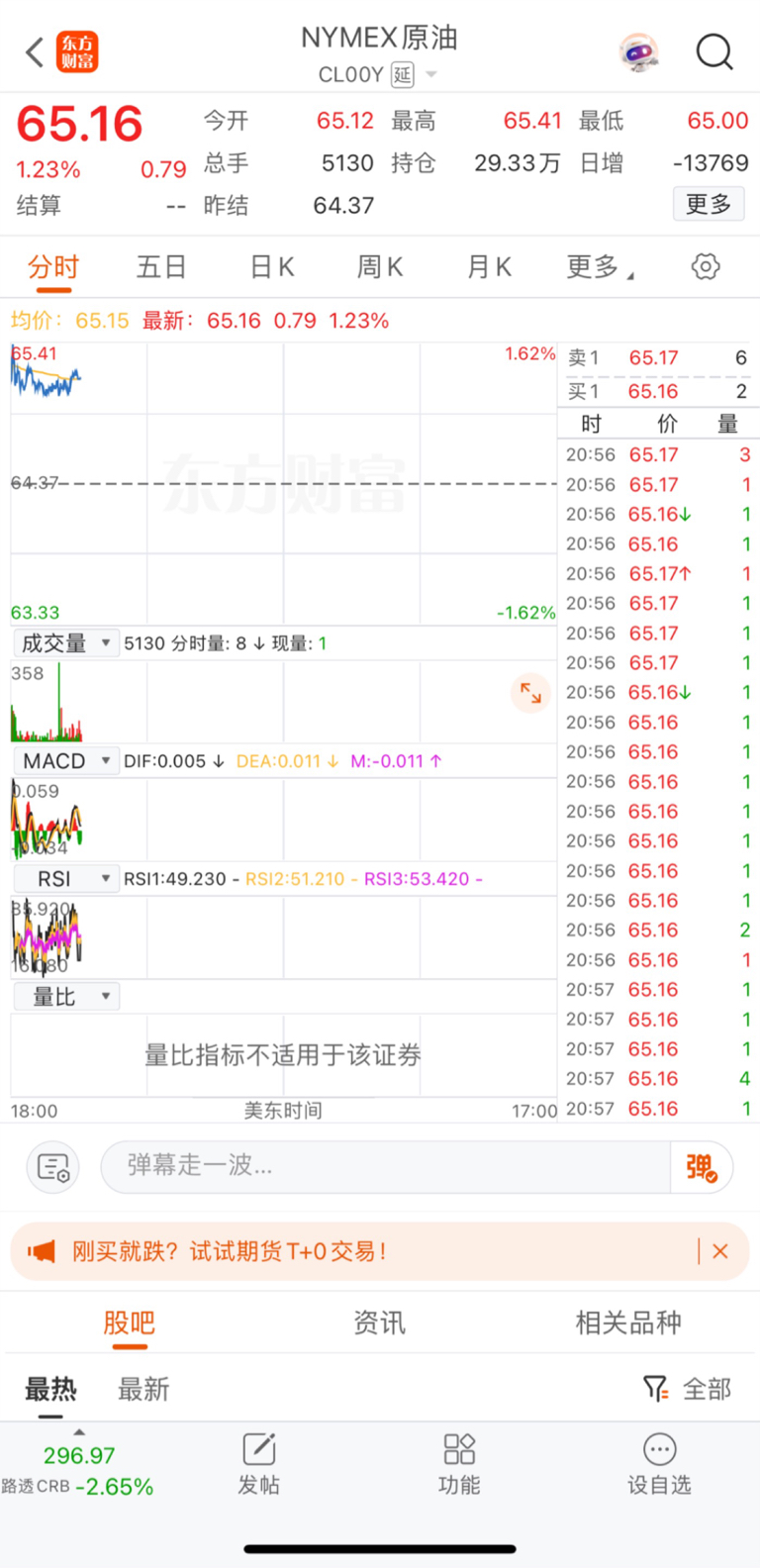Tap the intraday price line chart
760x1568 pixels.
coord(284,484)
